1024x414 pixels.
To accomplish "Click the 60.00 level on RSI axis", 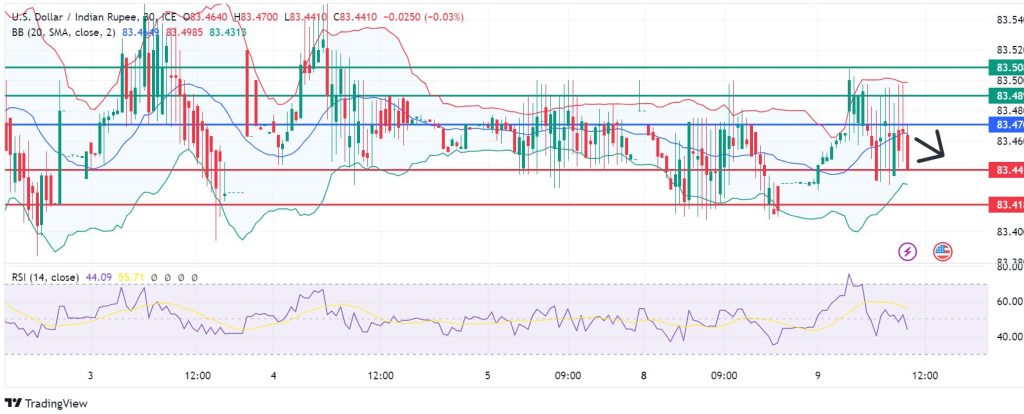I will point(1009,302).
